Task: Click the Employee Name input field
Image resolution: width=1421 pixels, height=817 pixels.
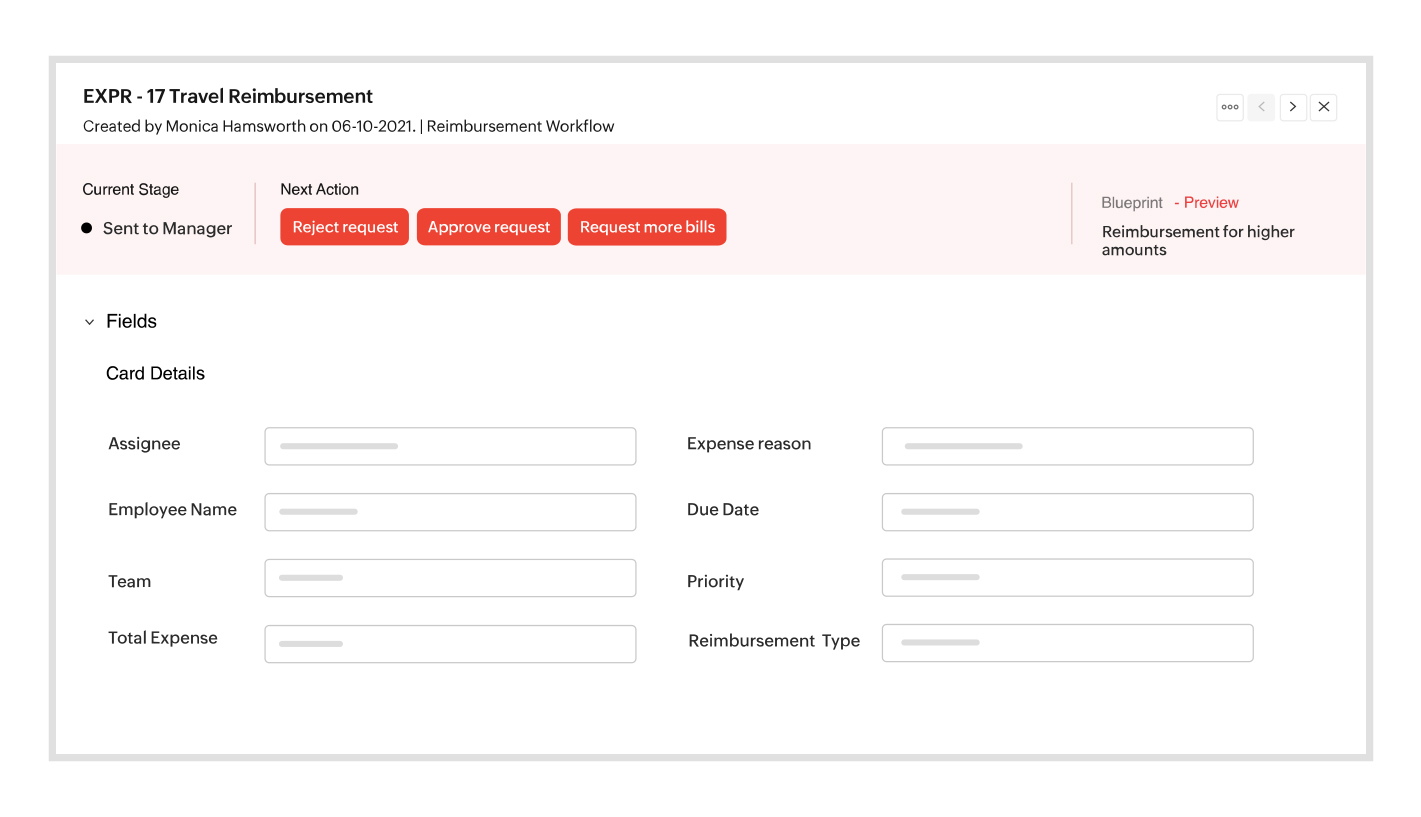Action: [450, 512]
